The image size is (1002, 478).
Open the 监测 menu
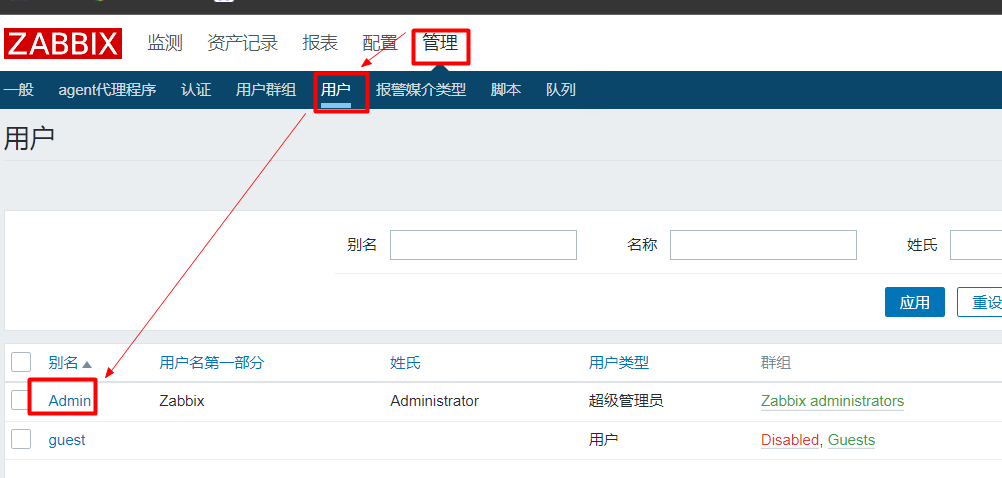(x=165, y=43)
